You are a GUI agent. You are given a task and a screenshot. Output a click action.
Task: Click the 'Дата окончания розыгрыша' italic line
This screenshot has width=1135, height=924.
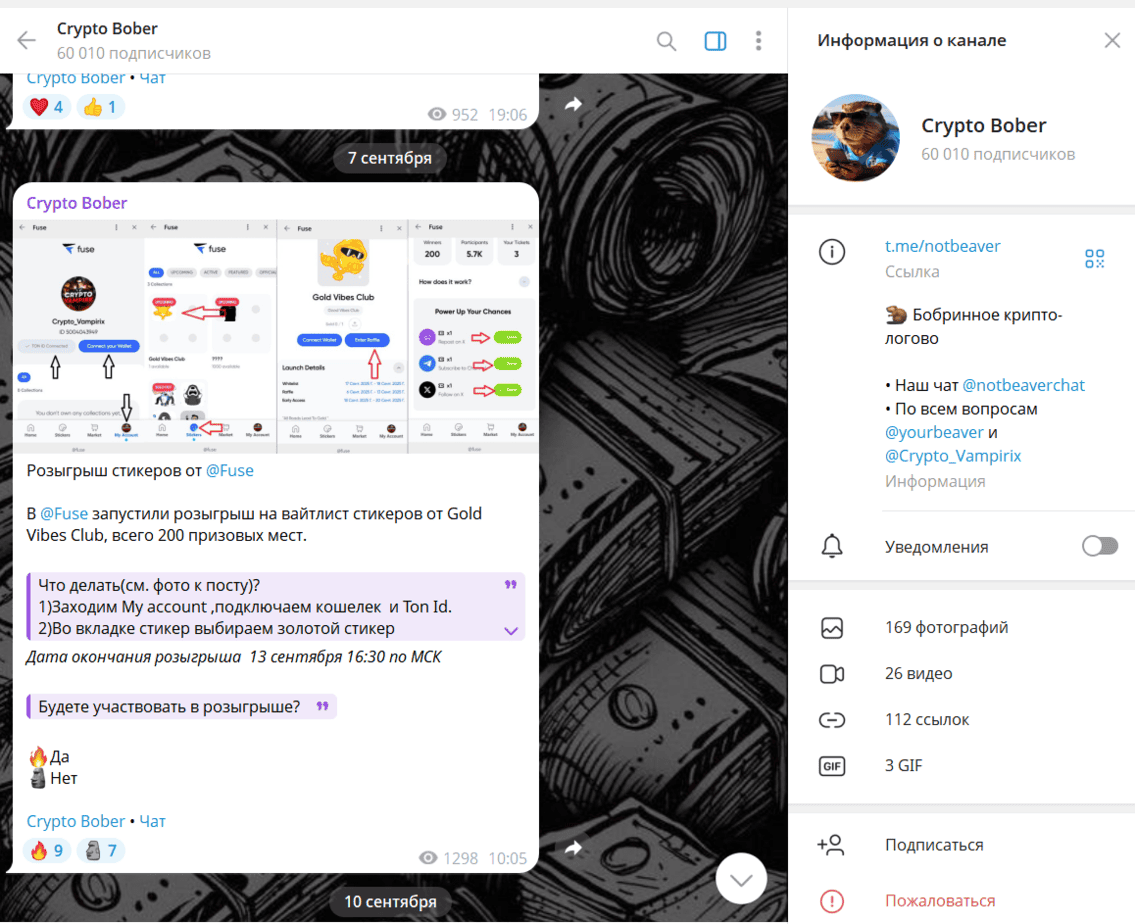[x=234, y=657]
